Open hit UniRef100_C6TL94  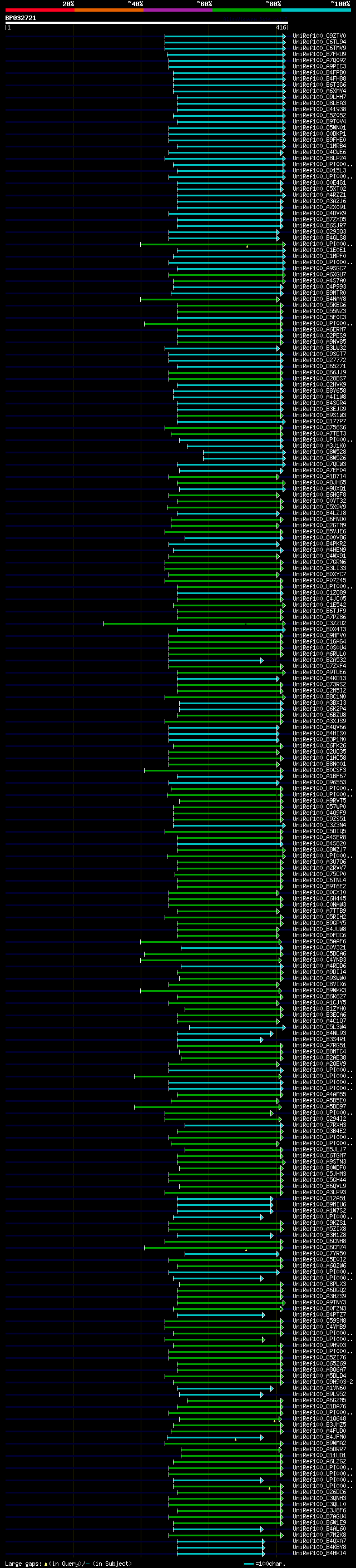[319, 42]
